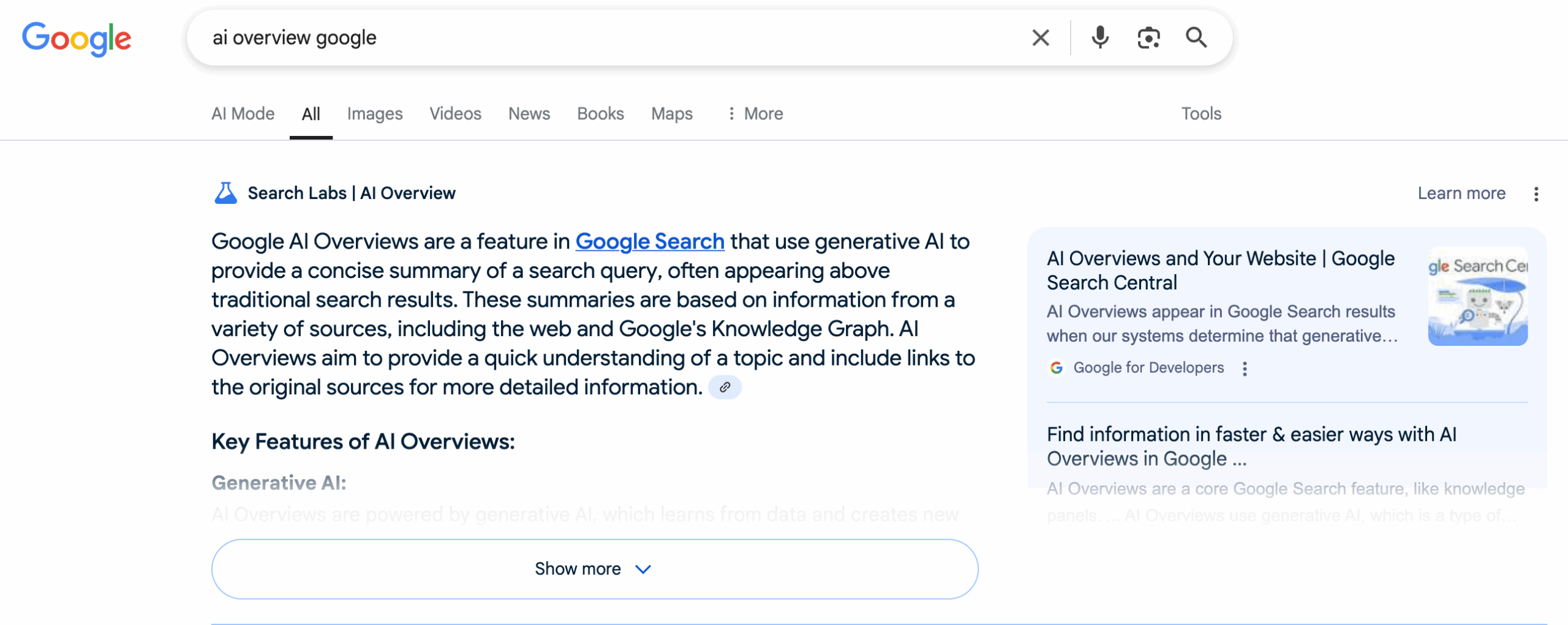Follow the Google Search hyperlink

coord(649,242)
